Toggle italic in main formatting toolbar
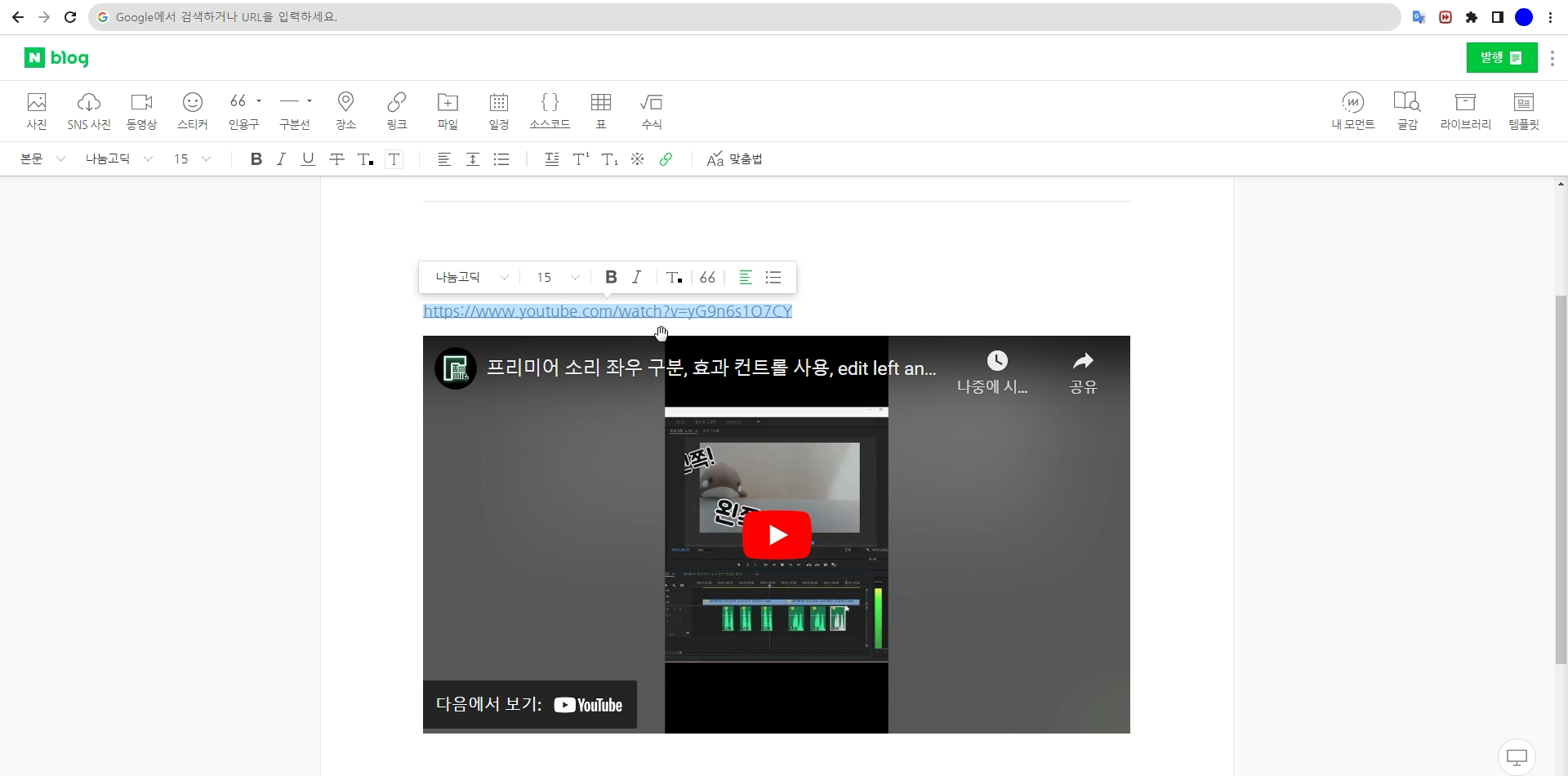The image size is (1568, 776). point(282,159)
